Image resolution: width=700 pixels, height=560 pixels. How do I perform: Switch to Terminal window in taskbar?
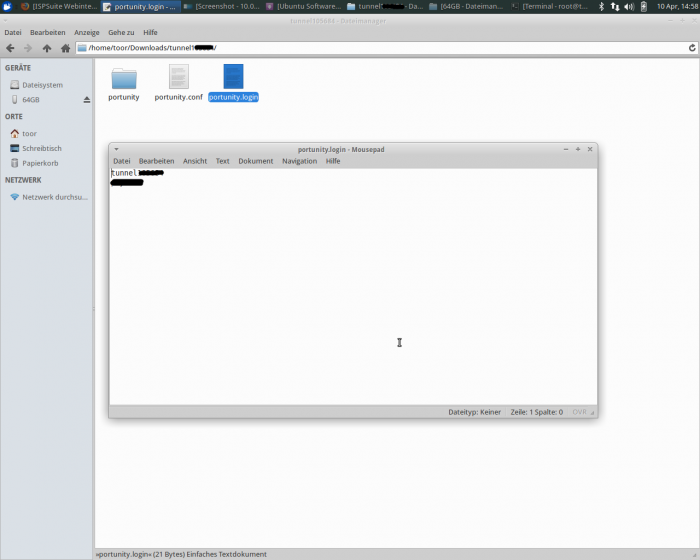coord(554,6)
